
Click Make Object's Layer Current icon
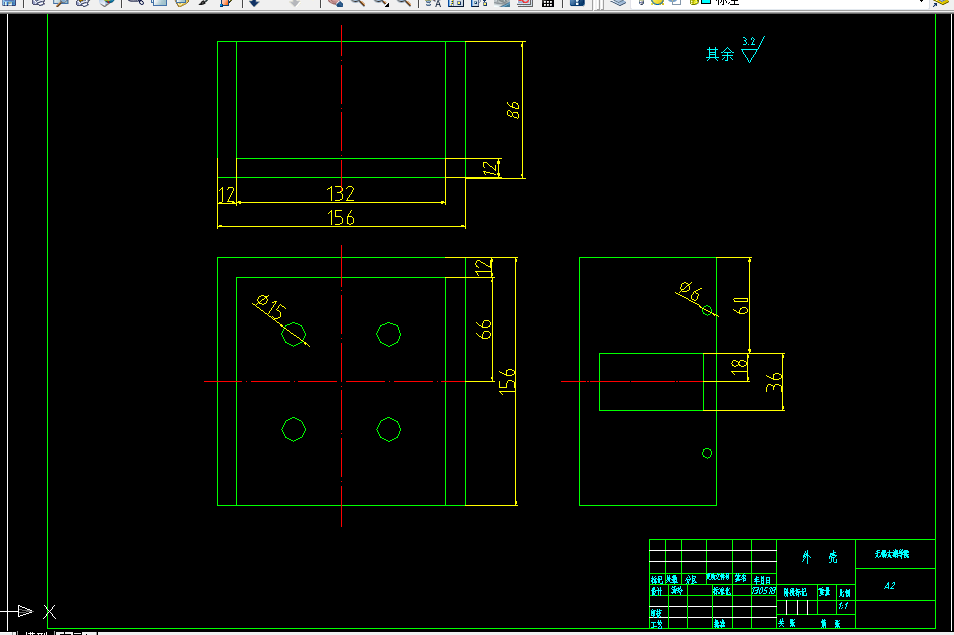coord(942,2)
